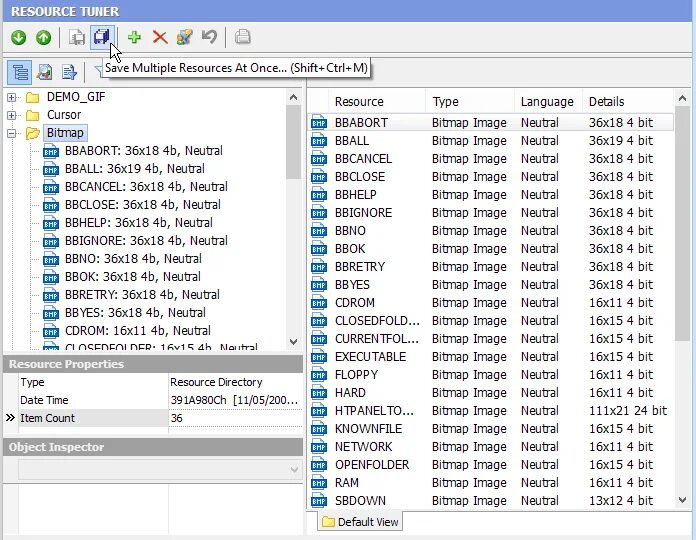696x540 pixels.
Task: Click BMP icon beside BBIGNORE in list
Action: (x=319, y=213)
